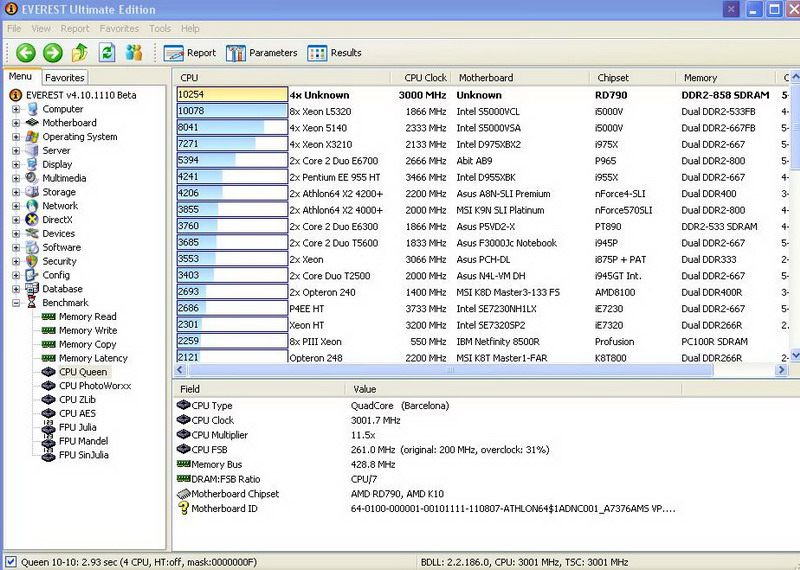Screen dimensions: 800x570
Task: Select the Operating System tree icon
Action: click(32, 136)
